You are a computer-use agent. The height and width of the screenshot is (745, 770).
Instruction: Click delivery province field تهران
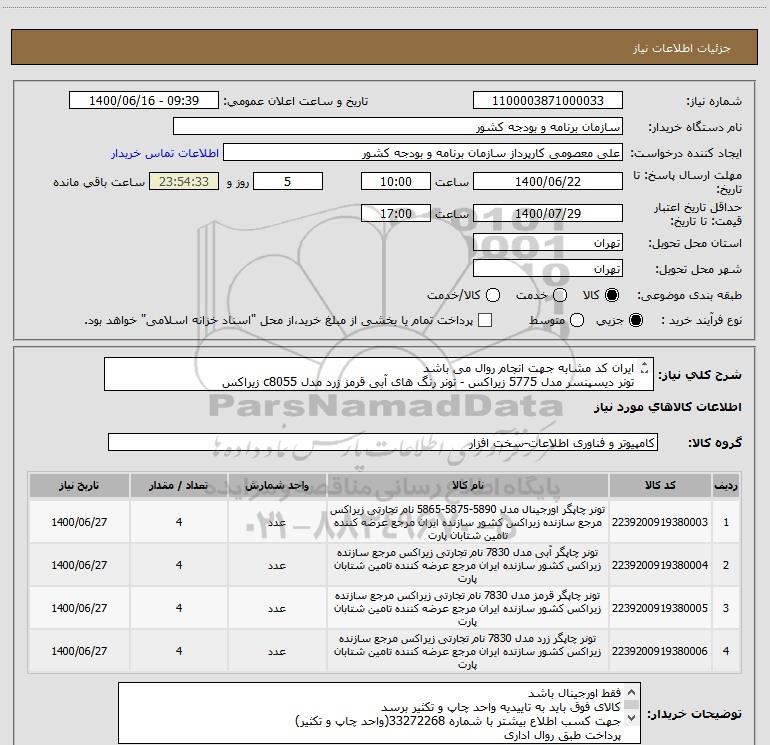pyautogui.click(x=548, y=243)
